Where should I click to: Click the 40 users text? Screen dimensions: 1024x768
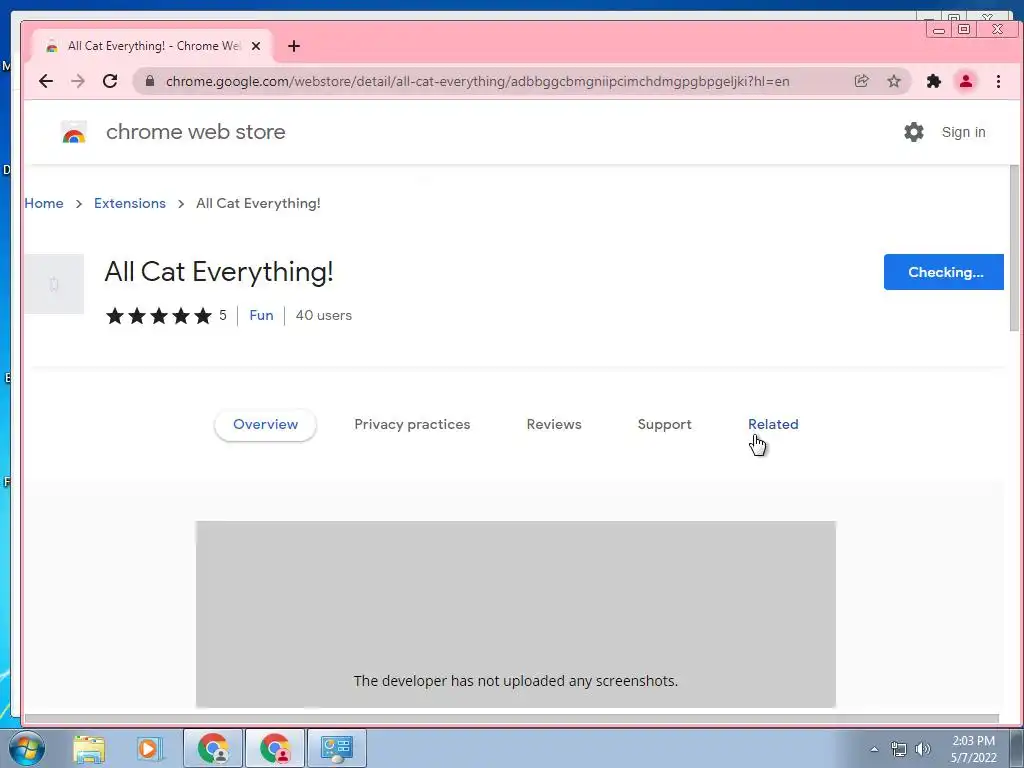pyautogui.click(x=323, y=315)
